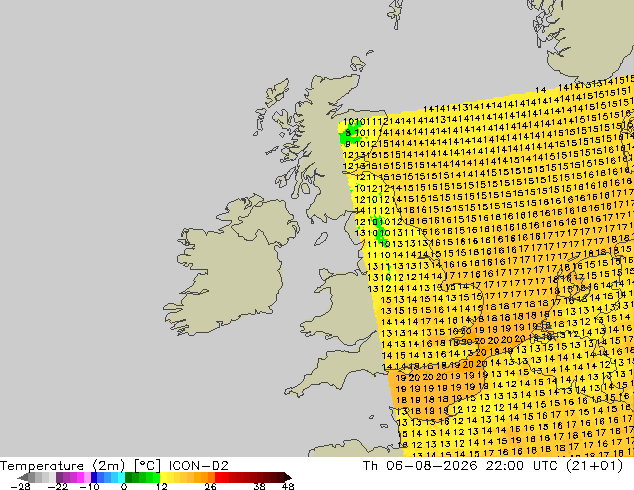Click the green band of the legend
Screen dimensions: 634x490
[x=142, y=477]
